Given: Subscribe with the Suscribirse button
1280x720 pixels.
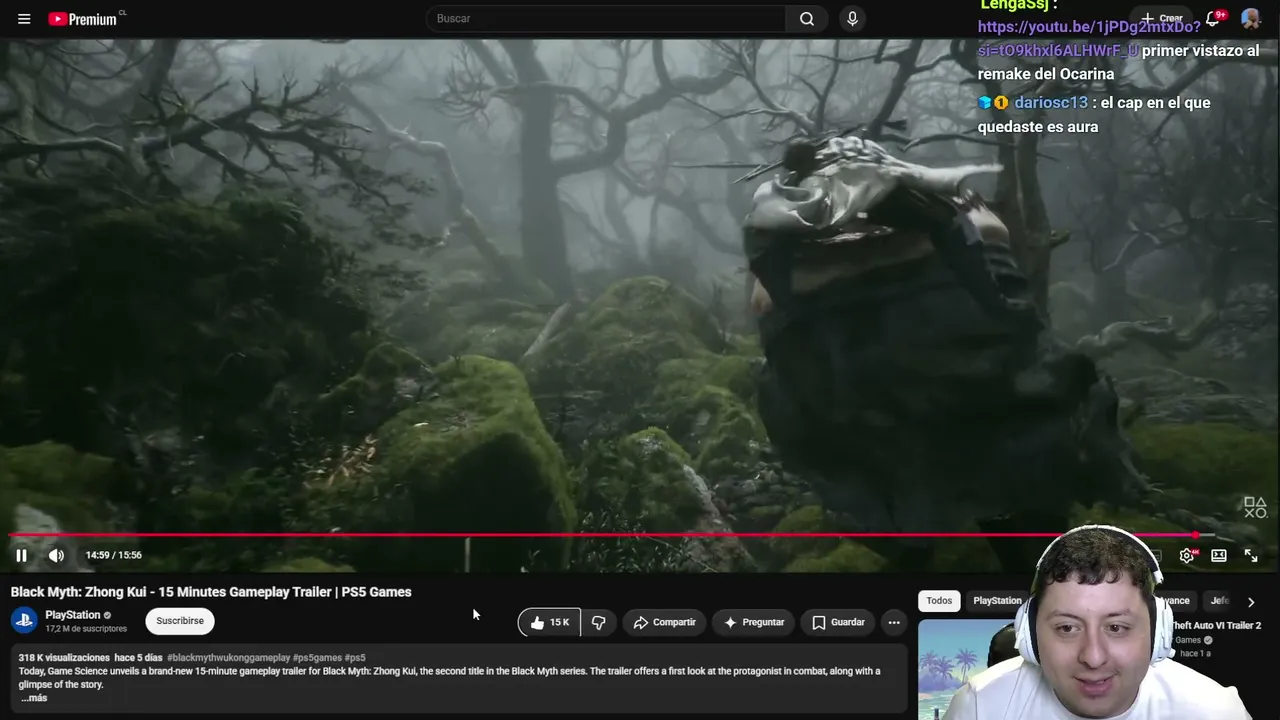Looking at the screenshot, I should point(180,621).
